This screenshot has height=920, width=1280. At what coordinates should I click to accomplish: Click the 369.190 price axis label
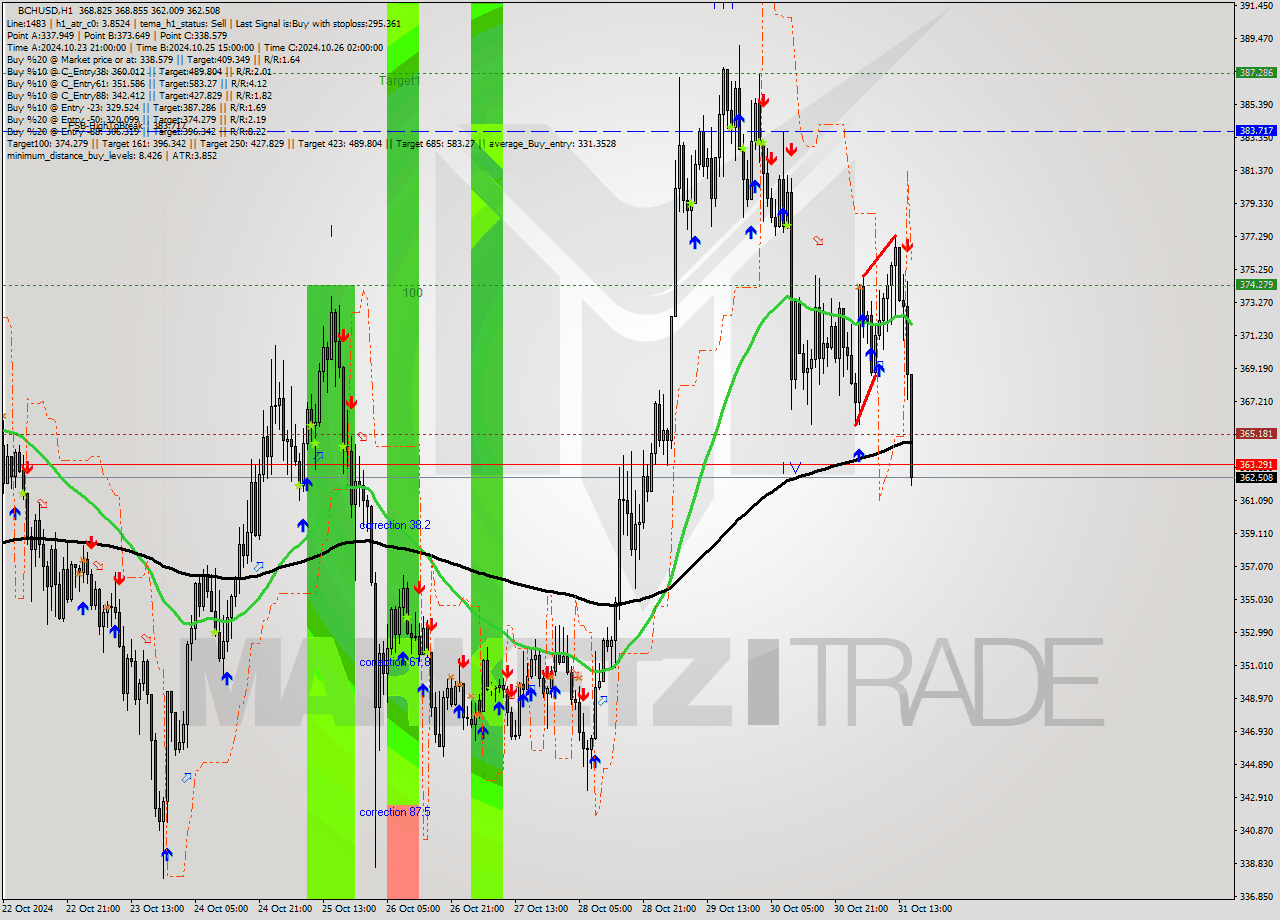1256,369
